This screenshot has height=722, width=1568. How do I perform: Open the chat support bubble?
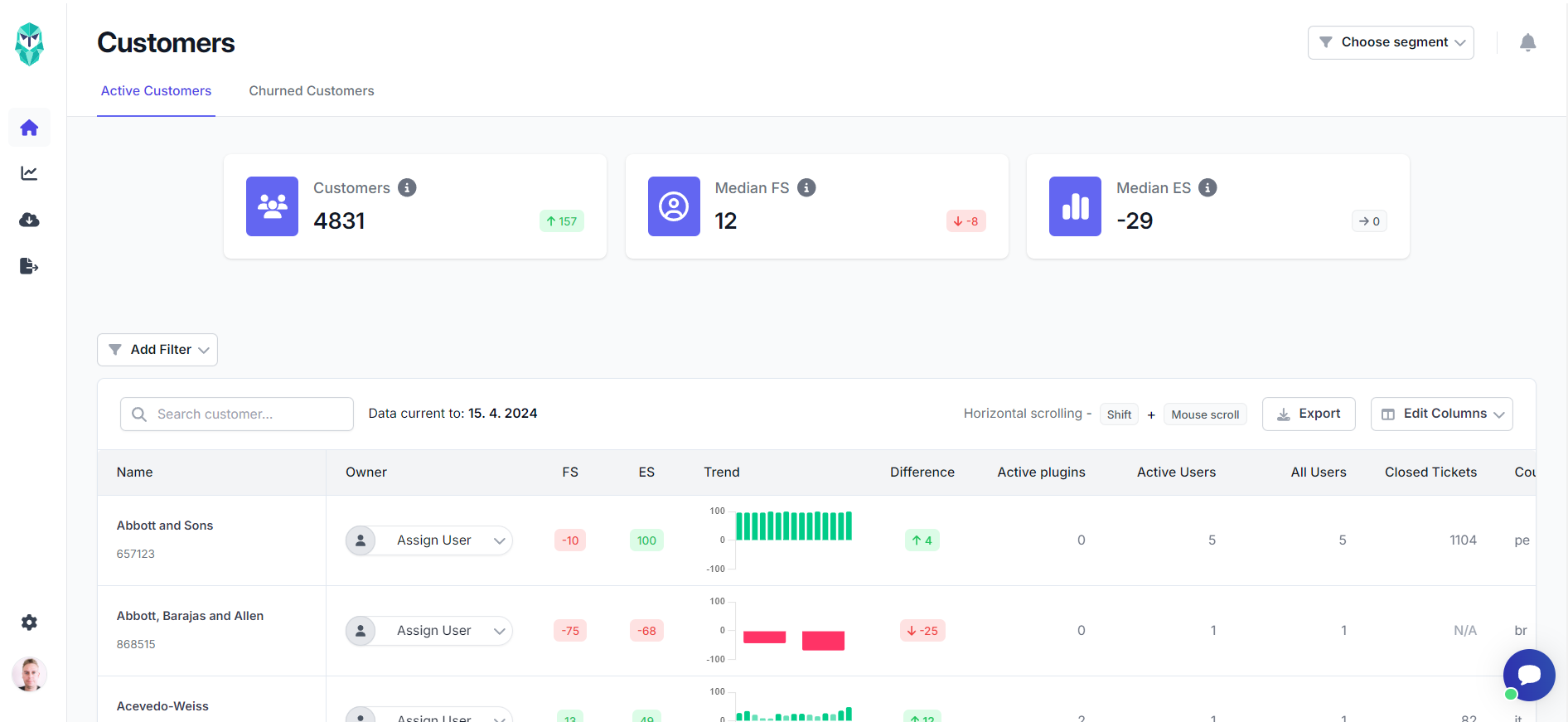1529,675
